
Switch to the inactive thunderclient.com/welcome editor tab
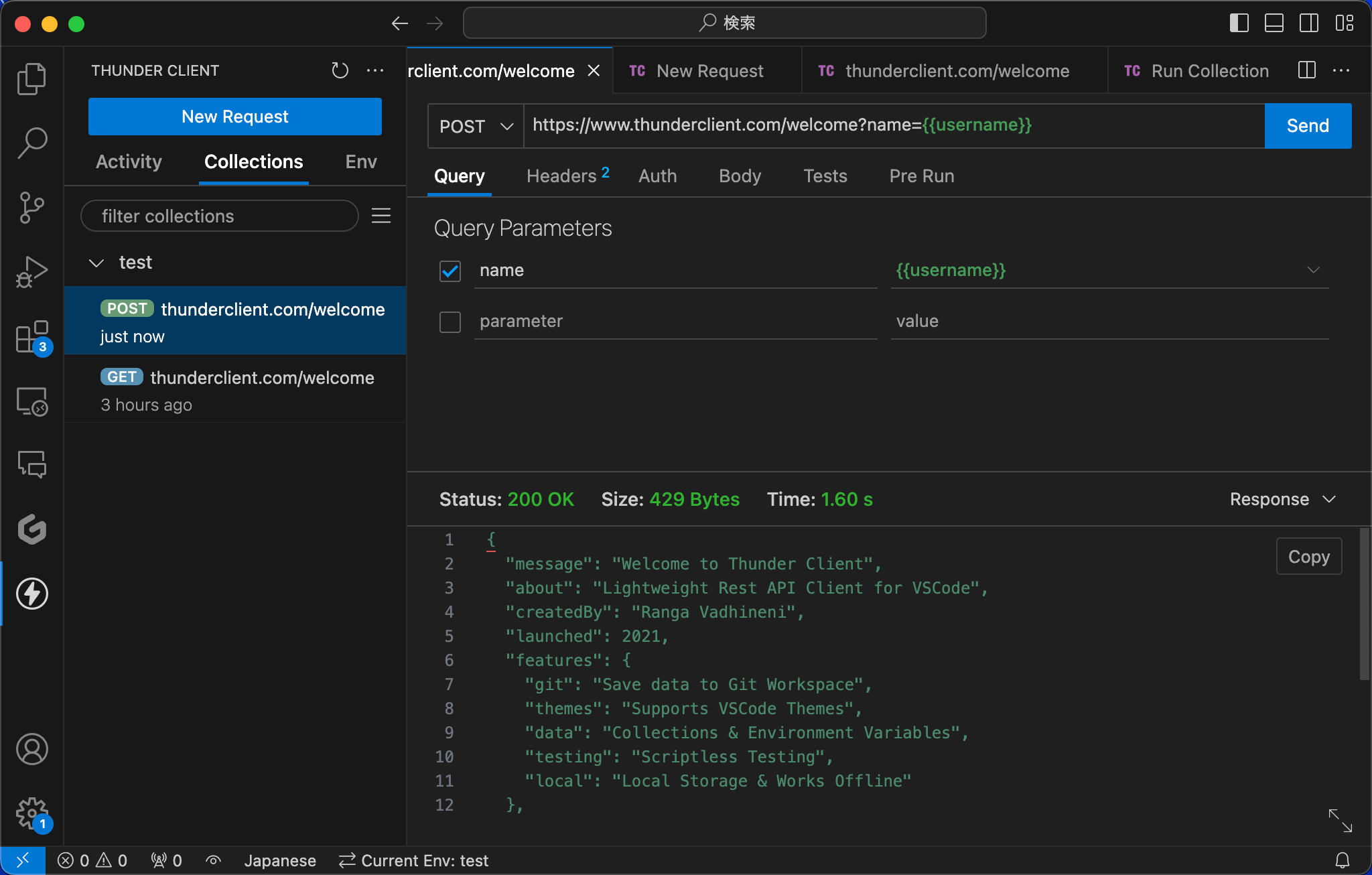955,70
